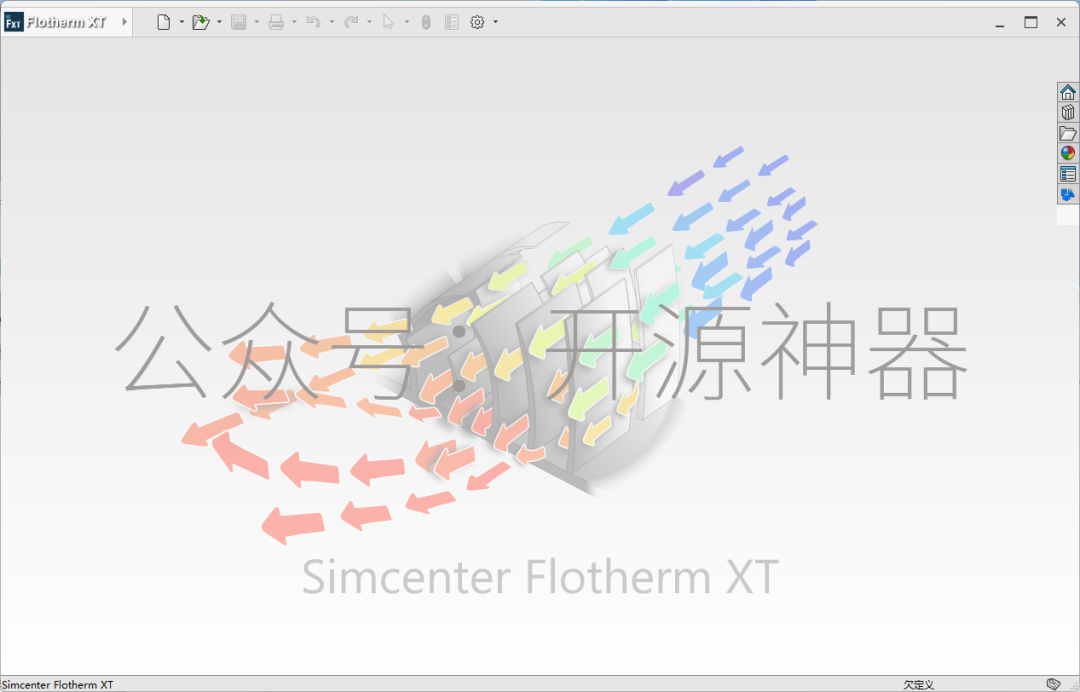Open the custom properties list tab in the sidebar
Screen dimensions: 1080x692
pos(1068,174)
